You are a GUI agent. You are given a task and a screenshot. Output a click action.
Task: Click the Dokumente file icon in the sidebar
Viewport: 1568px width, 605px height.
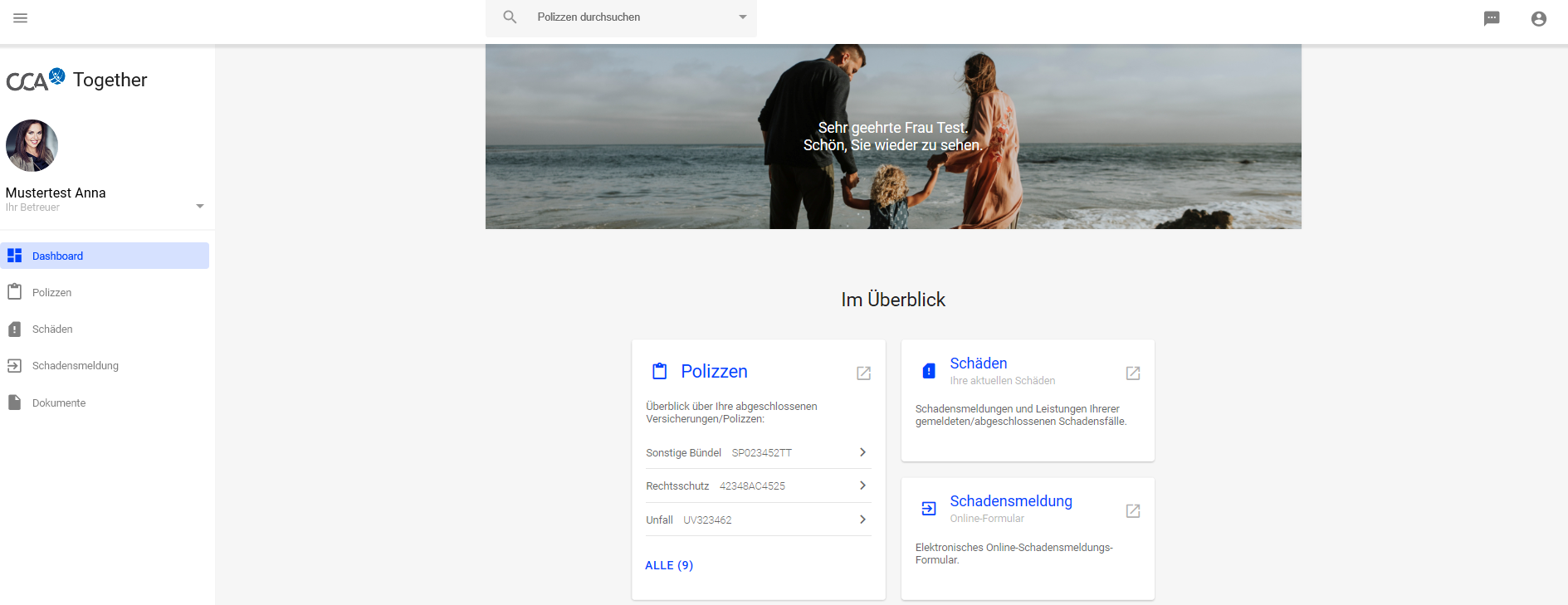(14, 403)
